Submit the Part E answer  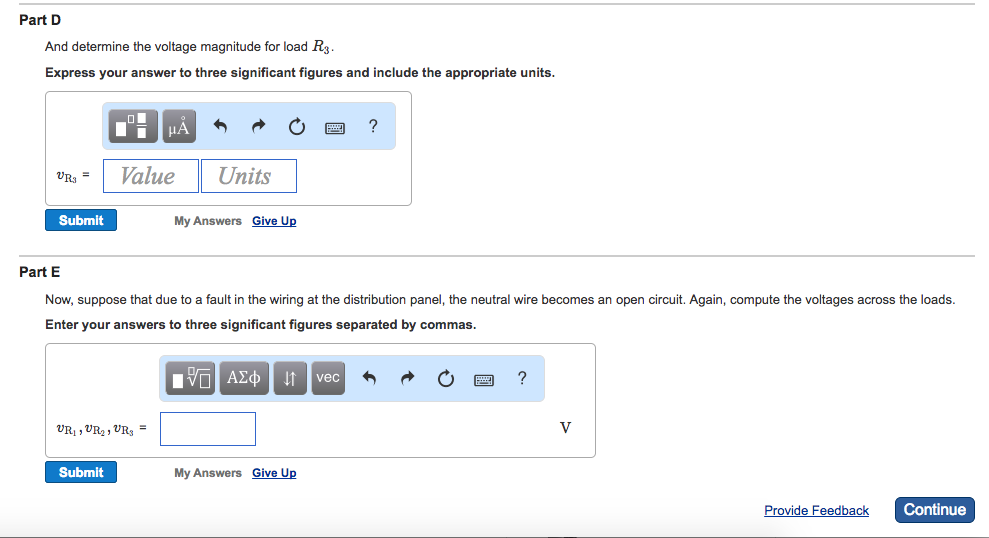(x=81, y=472)
